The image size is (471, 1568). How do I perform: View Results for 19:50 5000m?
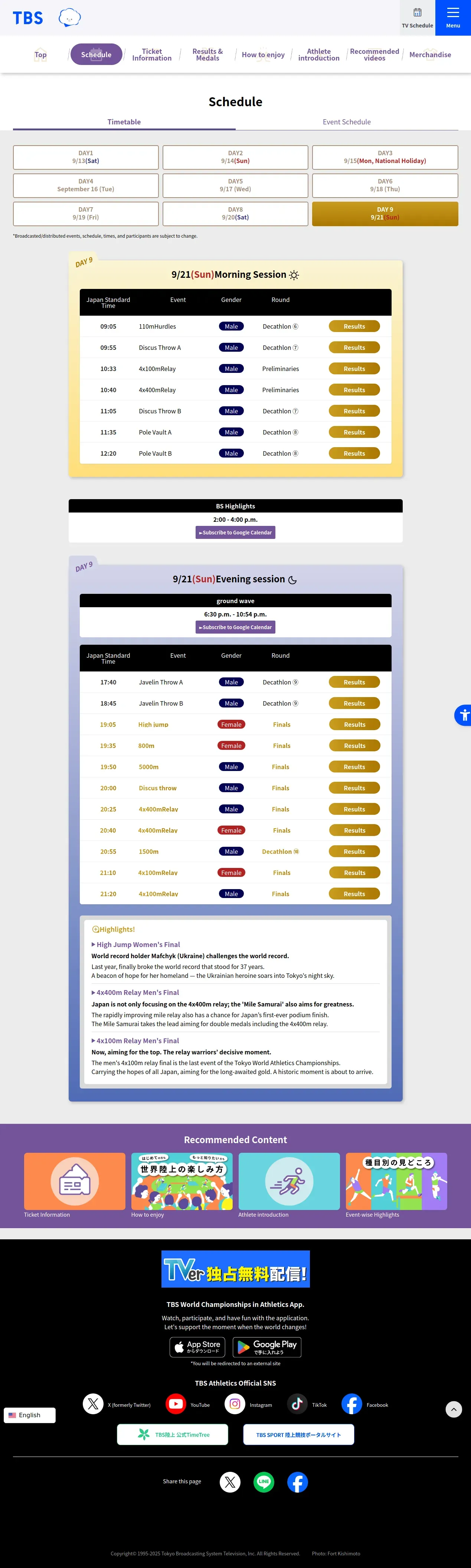pyautogui.click(x=354, y=767)
